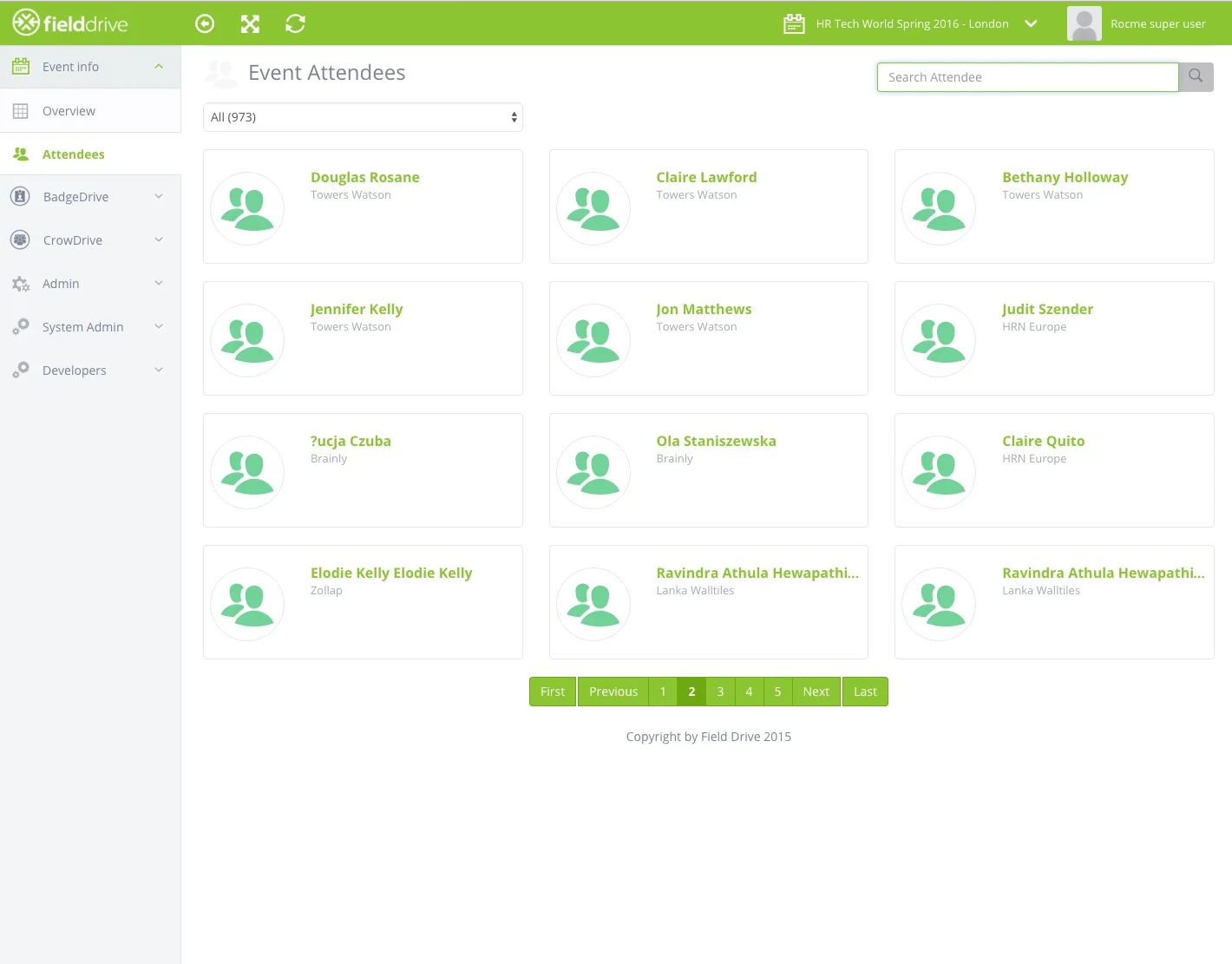This screenshot has width=1232, height=964.
Task: Open the All (973) filter dropdown
Action: coord(363,117)
